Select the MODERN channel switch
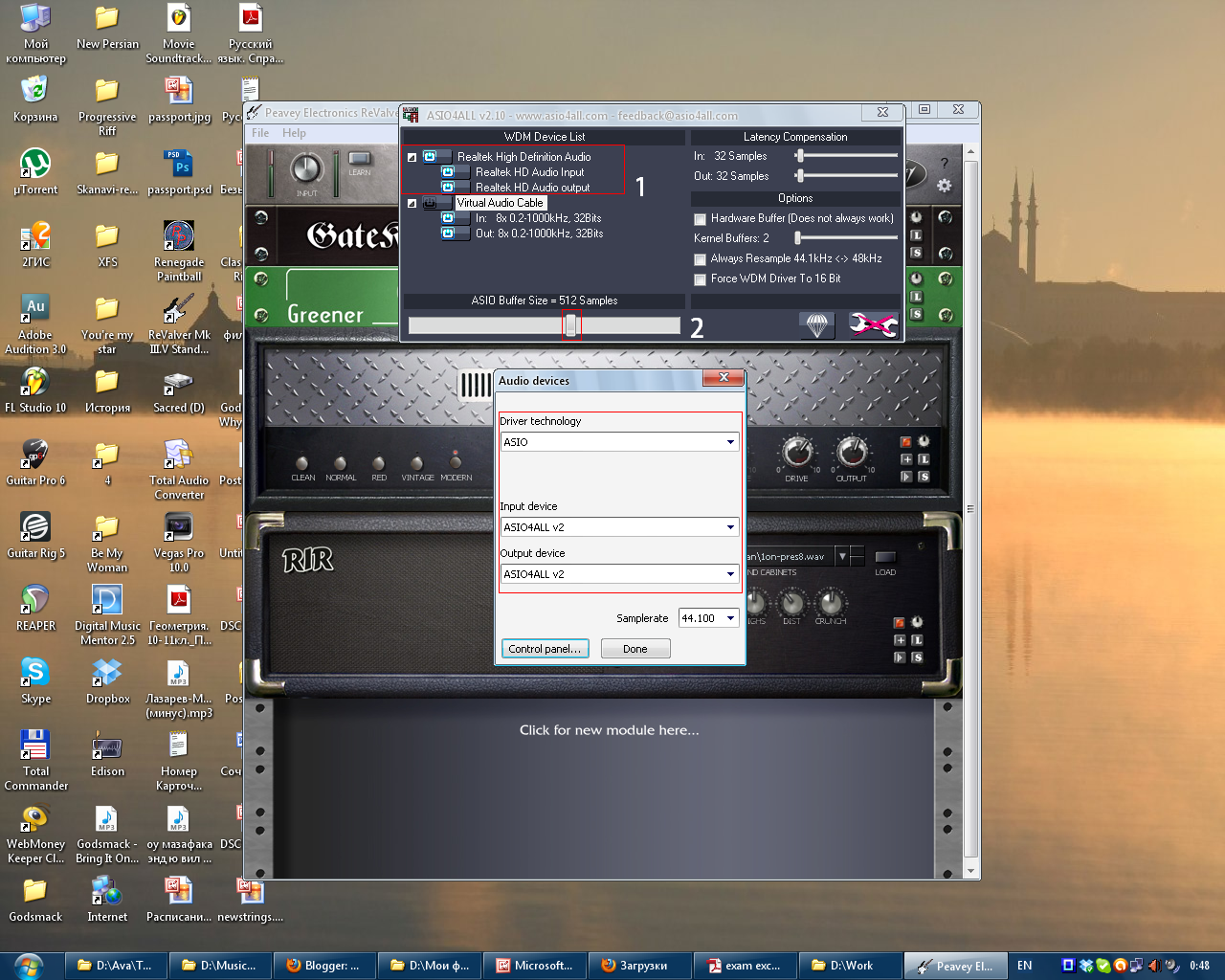 456,462
